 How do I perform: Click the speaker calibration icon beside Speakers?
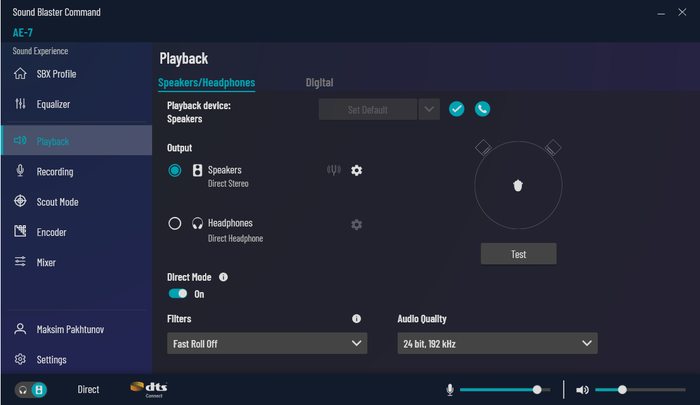(x=333, y=170)
